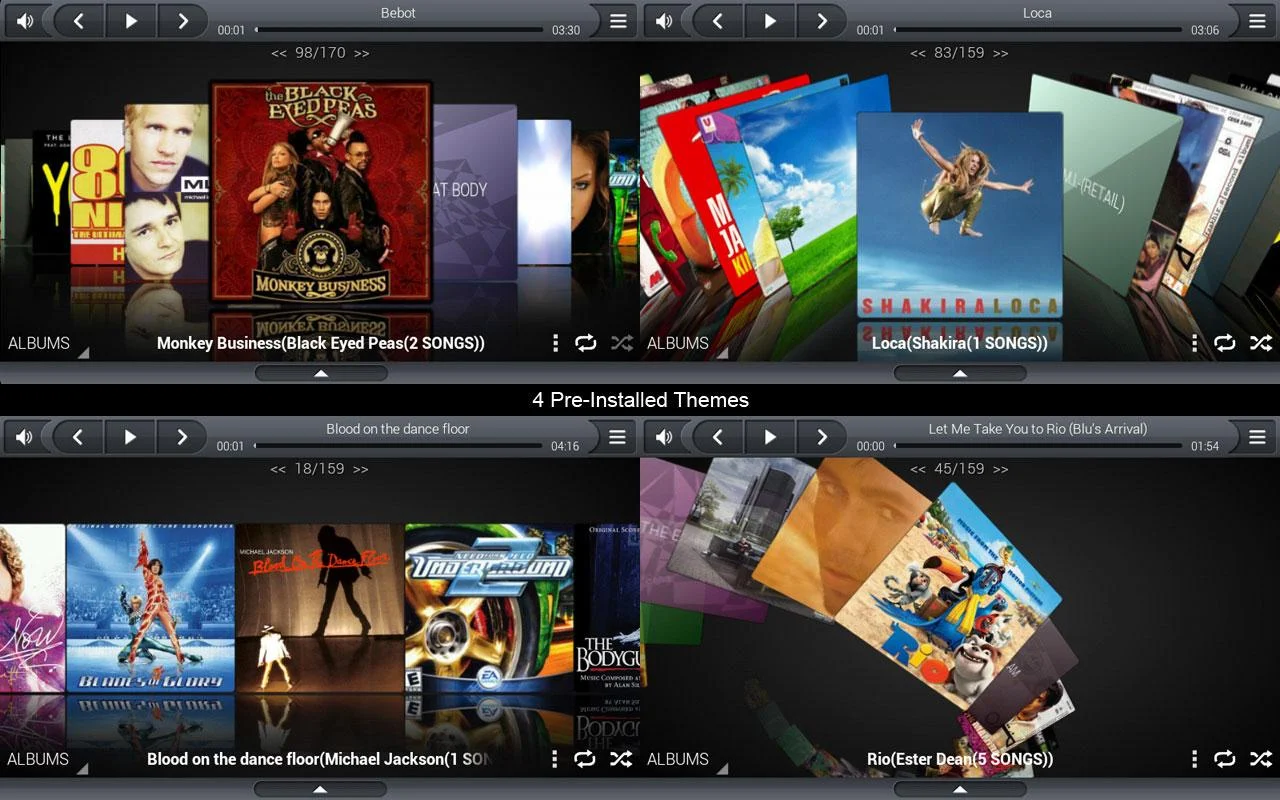Open more options beside Monkey Business title
The height and width of the screenshot is (800, 1280).
[x=555, y=343]
